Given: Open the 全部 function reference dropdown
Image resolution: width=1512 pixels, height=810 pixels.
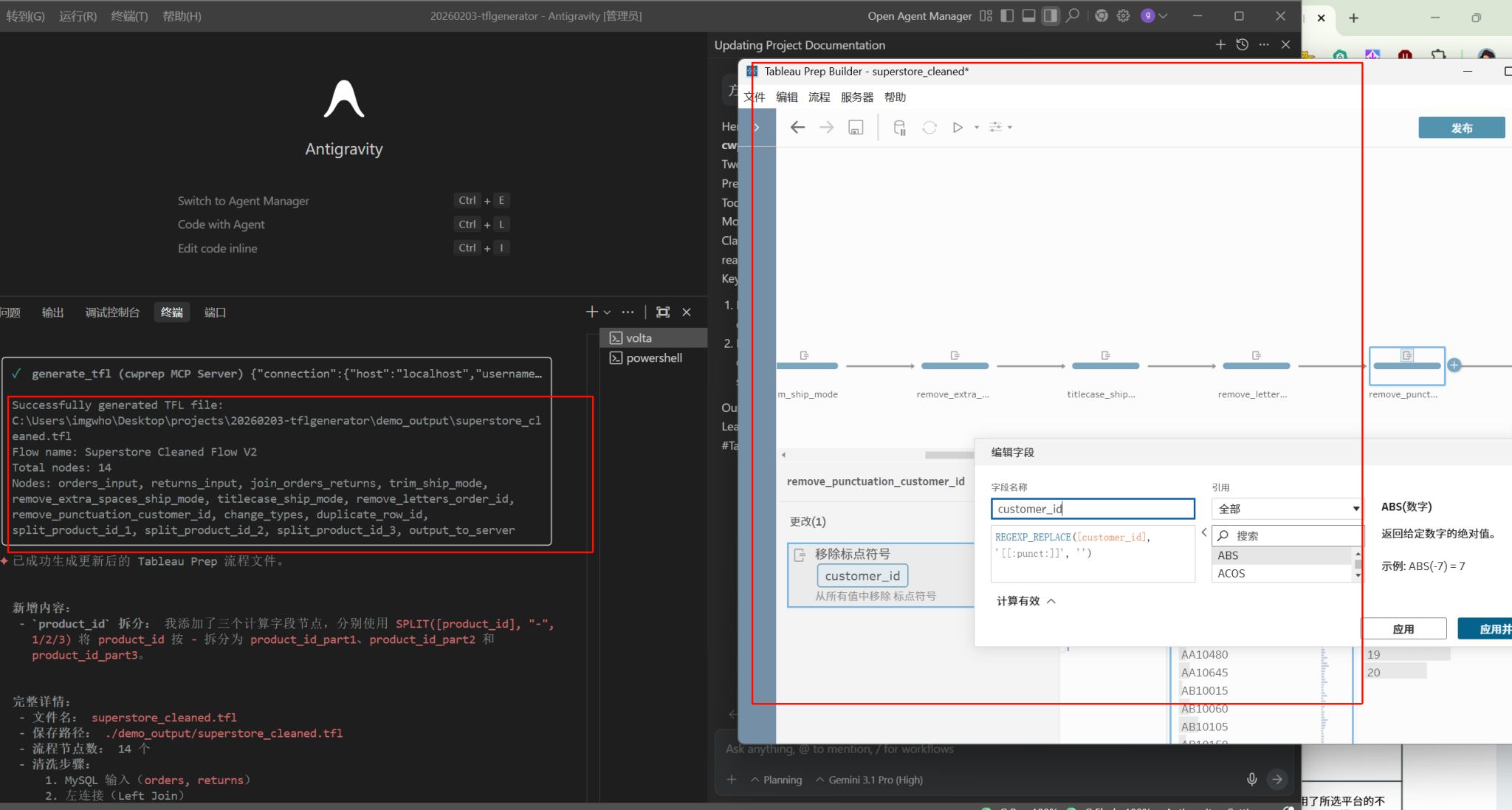Looking at the screenshot, I should click(1288, 509).
